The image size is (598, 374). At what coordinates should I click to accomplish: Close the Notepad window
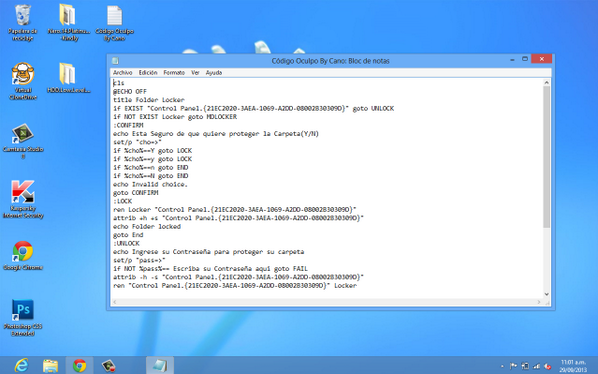click(542, 59)
